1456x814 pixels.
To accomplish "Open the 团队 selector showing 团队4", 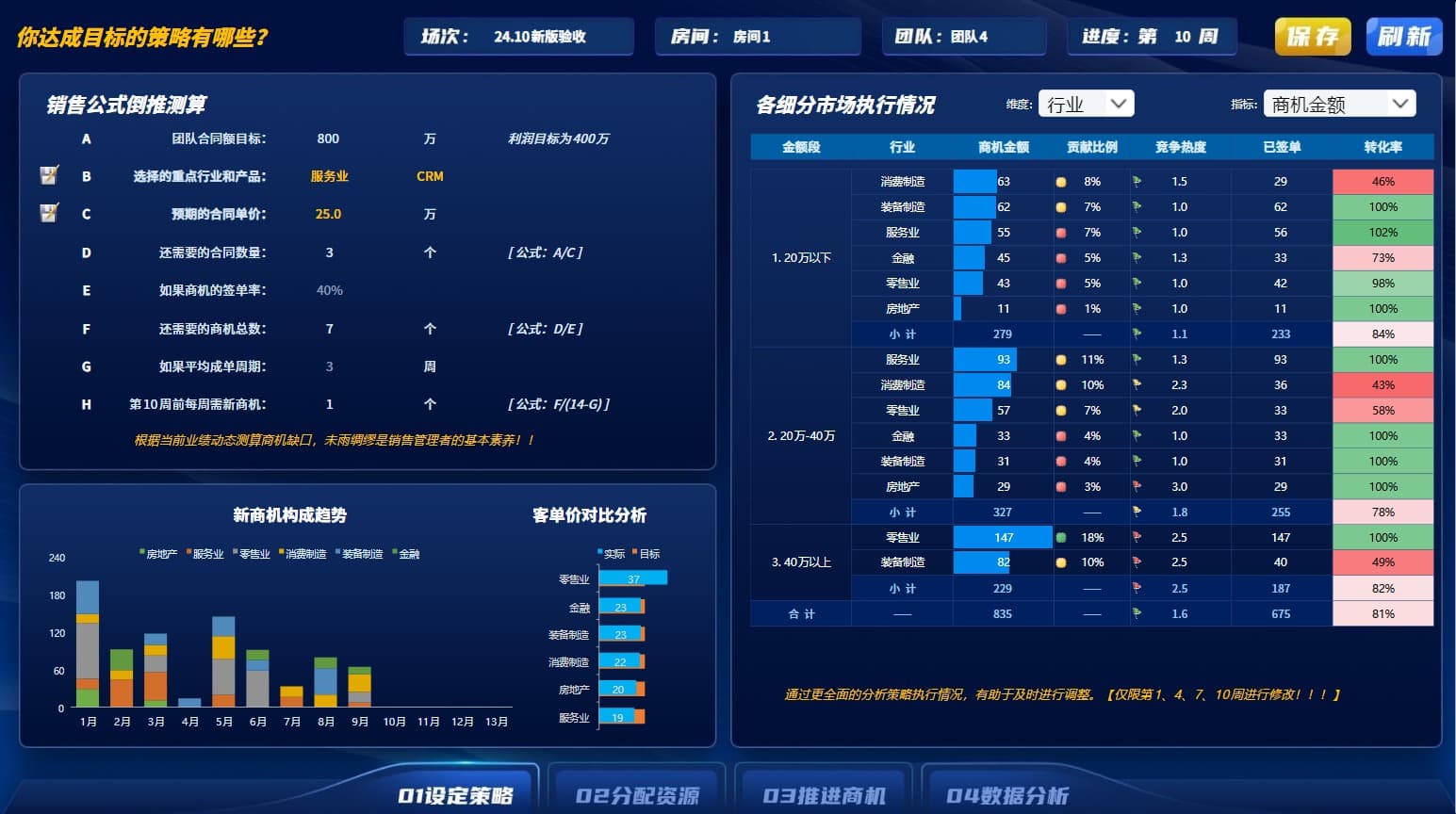I will click(x=964, y=37).
